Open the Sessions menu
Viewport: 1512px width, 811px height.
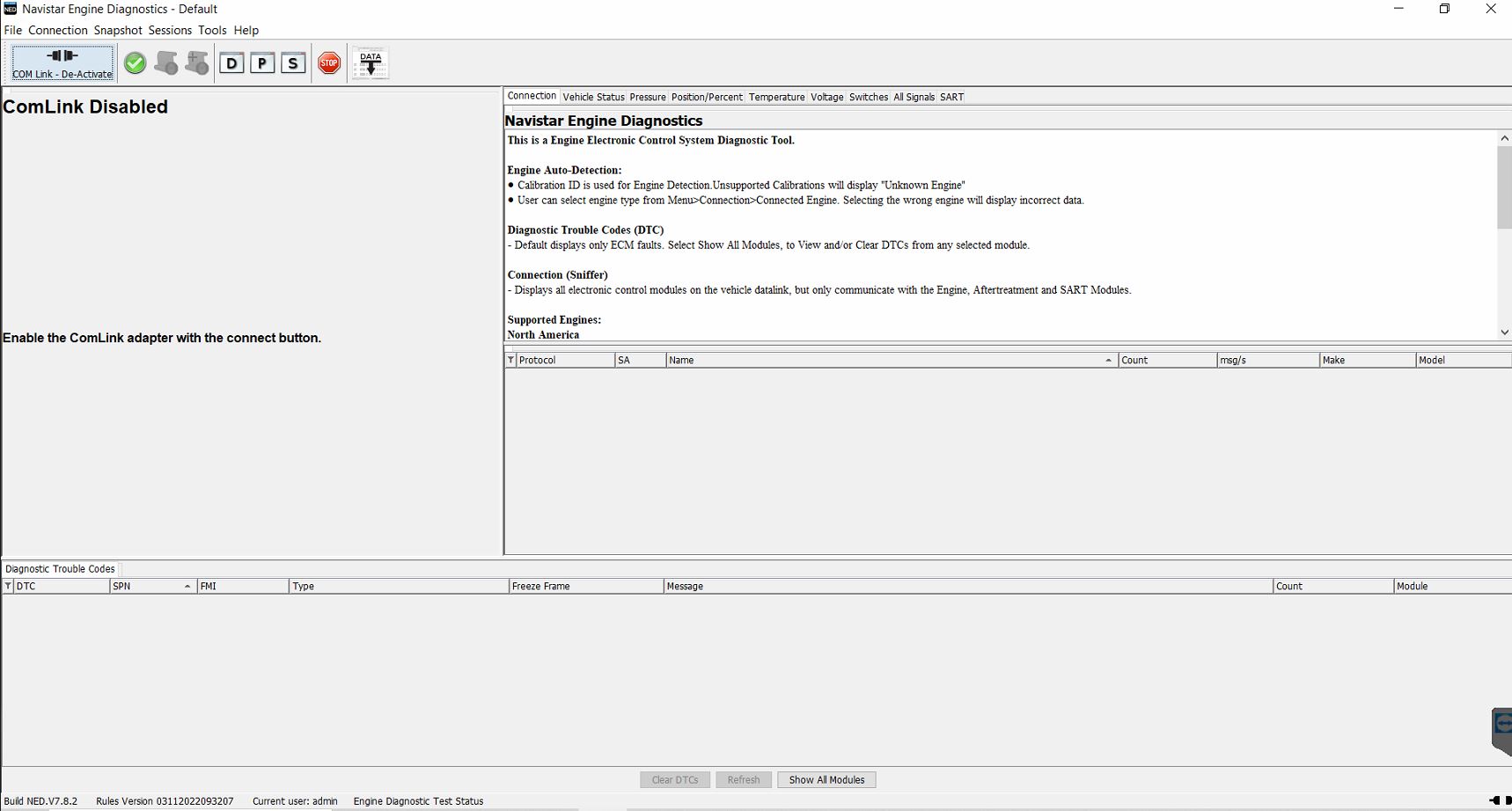(170, 30)
